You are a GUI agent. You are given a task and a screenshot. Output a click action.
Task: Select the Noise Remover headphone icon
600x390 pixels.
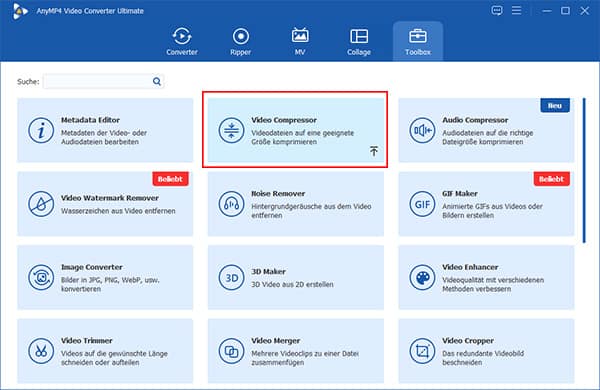click(x=231, y=204)
